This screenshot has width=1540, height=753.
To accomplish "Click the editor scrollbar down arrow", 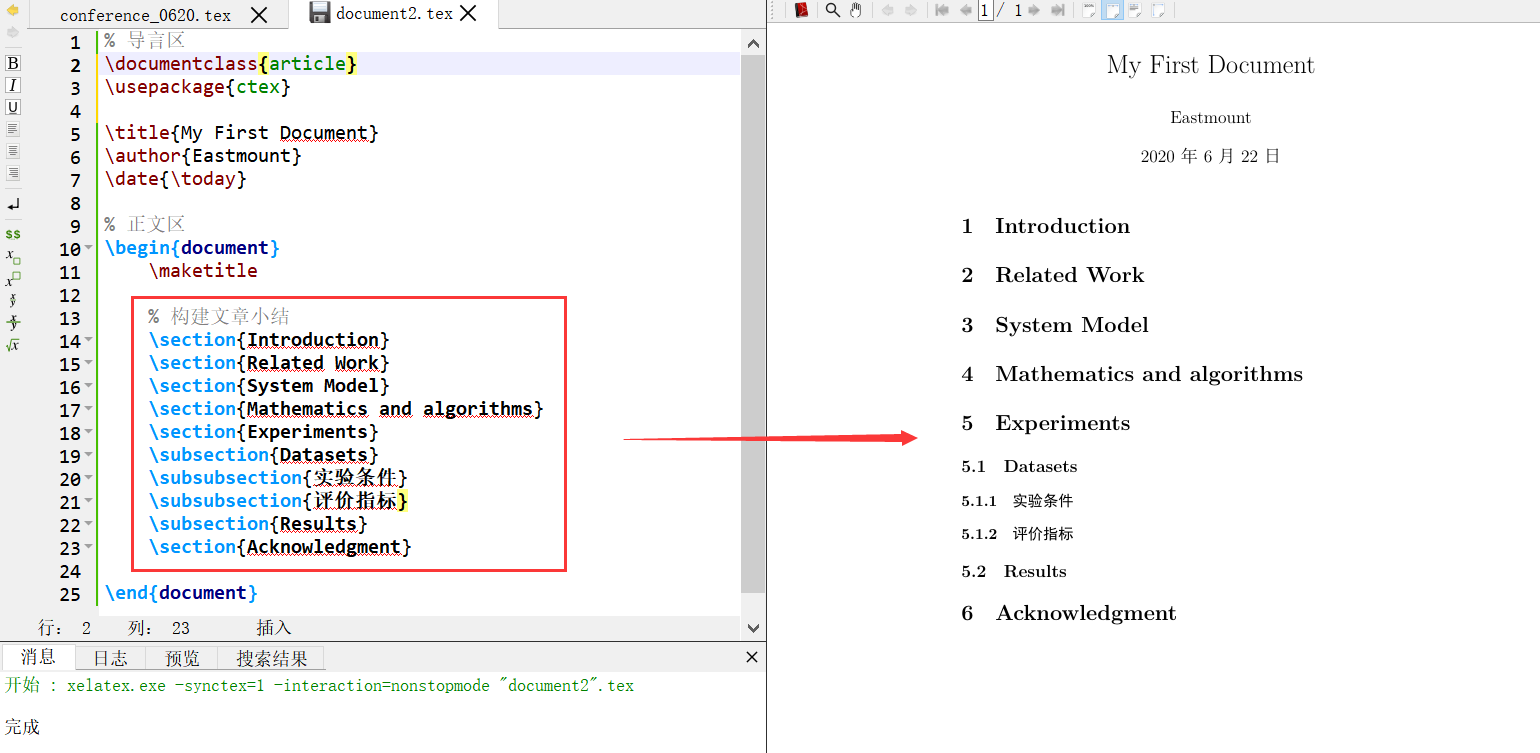I will click(753, 627).
